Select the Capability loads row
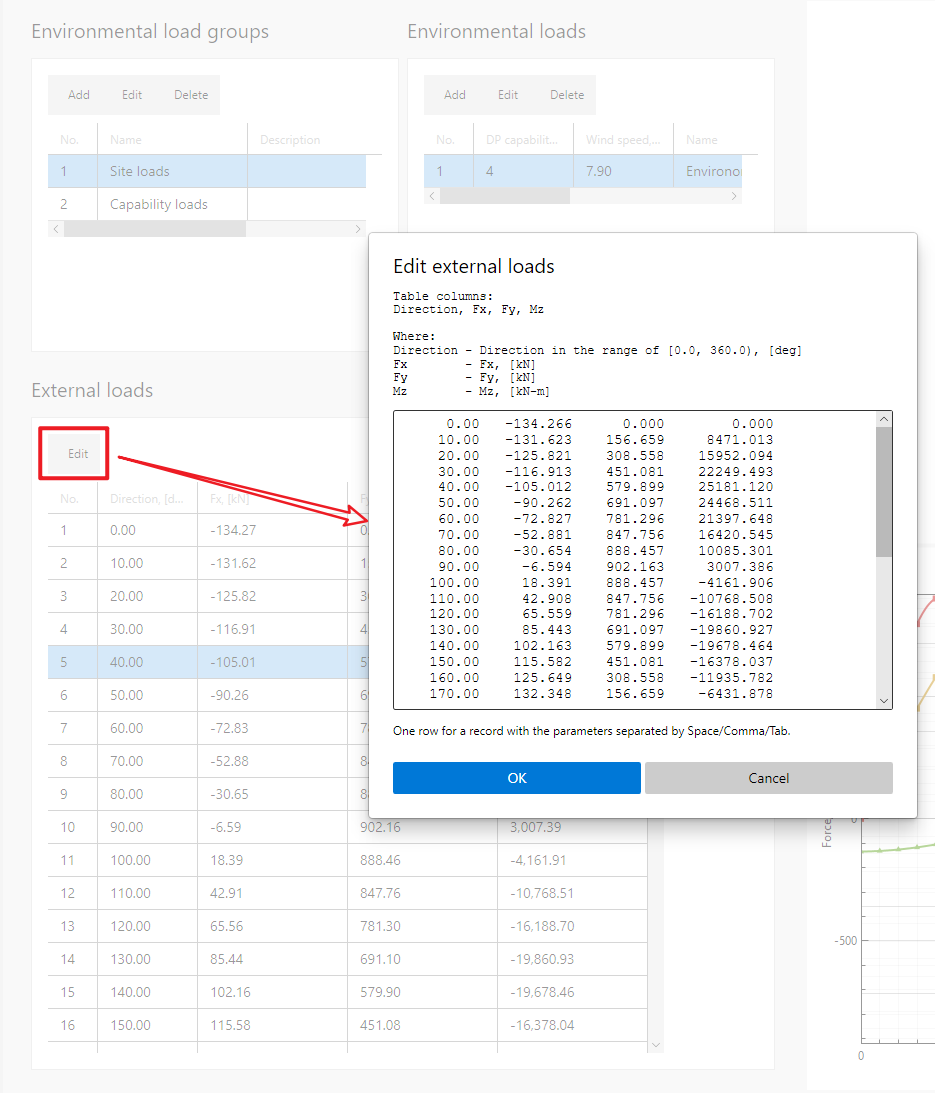Viewport: 935px width, 1093px height. [207, 204]
